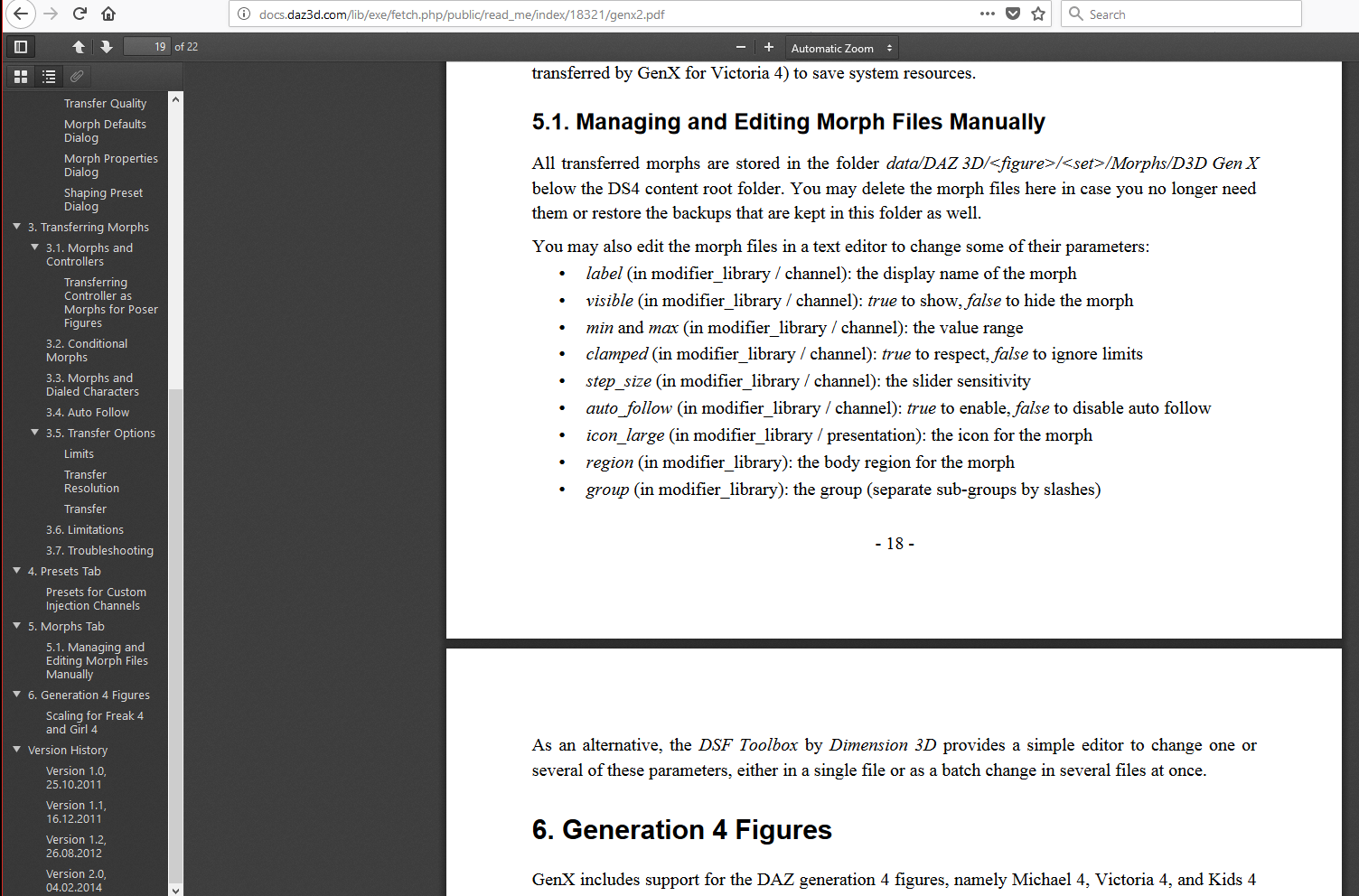Go to '6. Generation 4 Figures' outline entry
The image size is (1359, 896).
[x=89, y=695]
